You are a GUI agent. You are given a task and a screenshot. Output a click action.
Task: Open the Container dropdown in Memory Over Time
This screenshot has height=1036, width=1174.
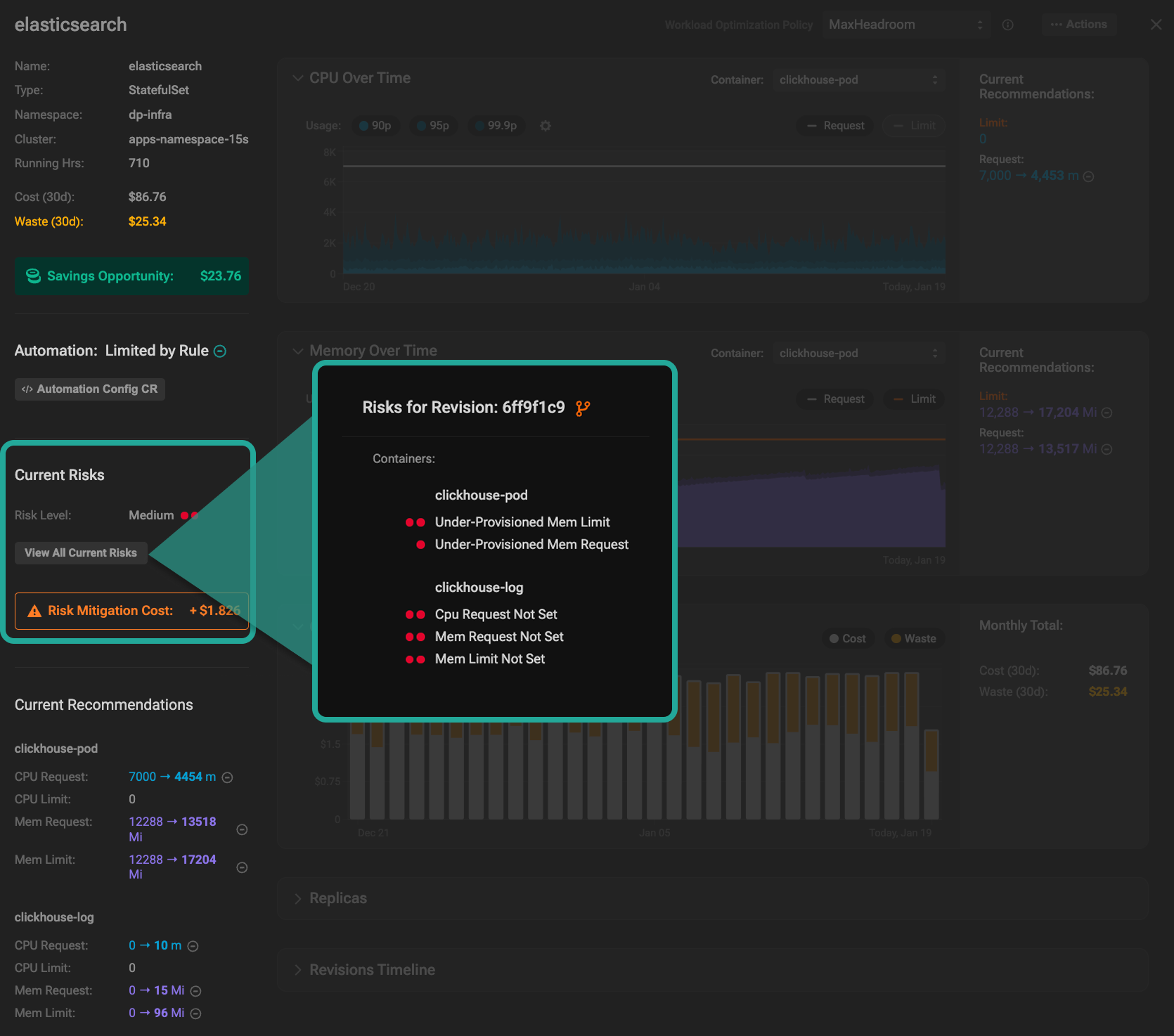click(x=858, y=354)
